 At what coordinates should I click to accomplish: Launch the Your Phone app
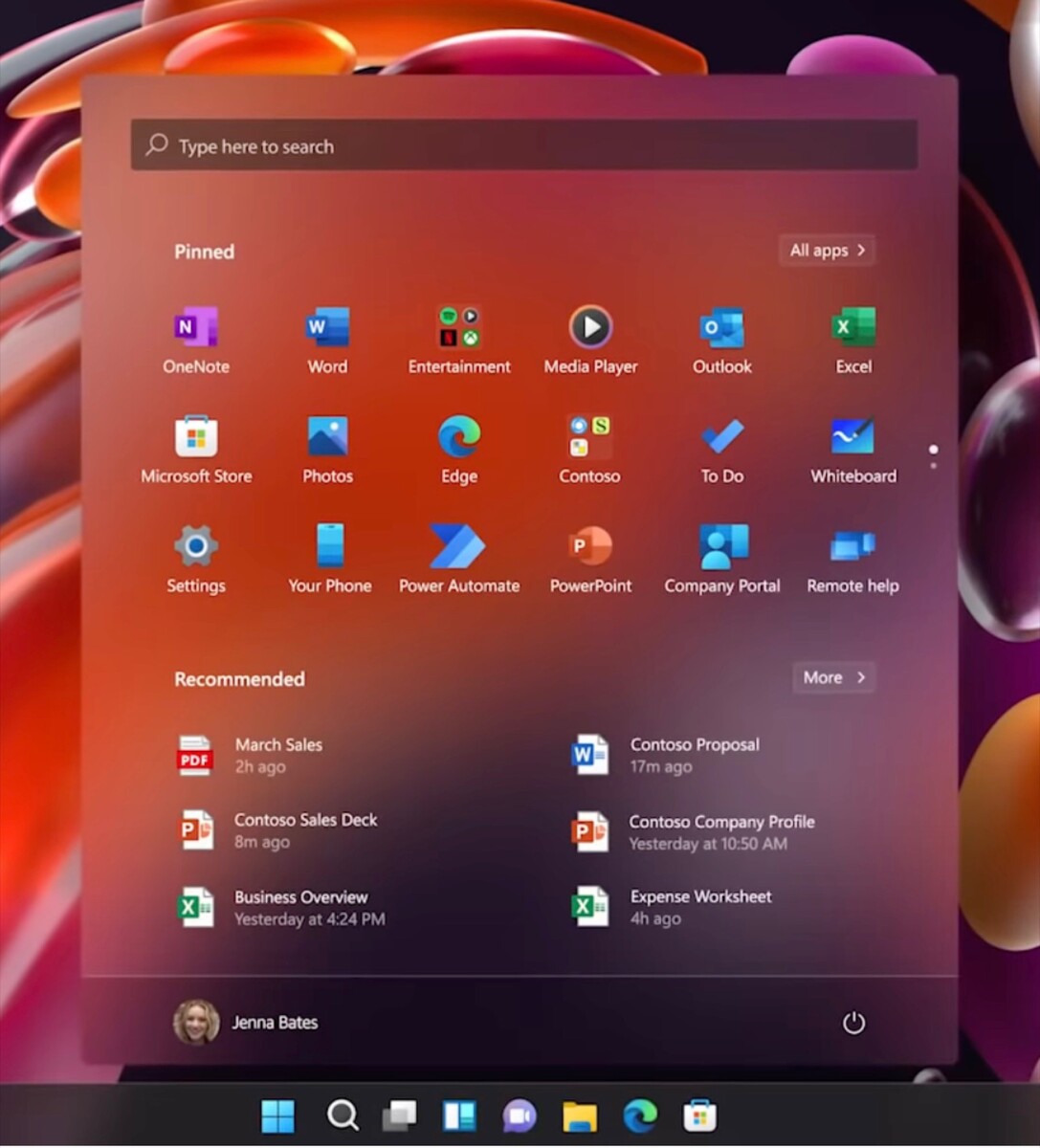(330, 561)
